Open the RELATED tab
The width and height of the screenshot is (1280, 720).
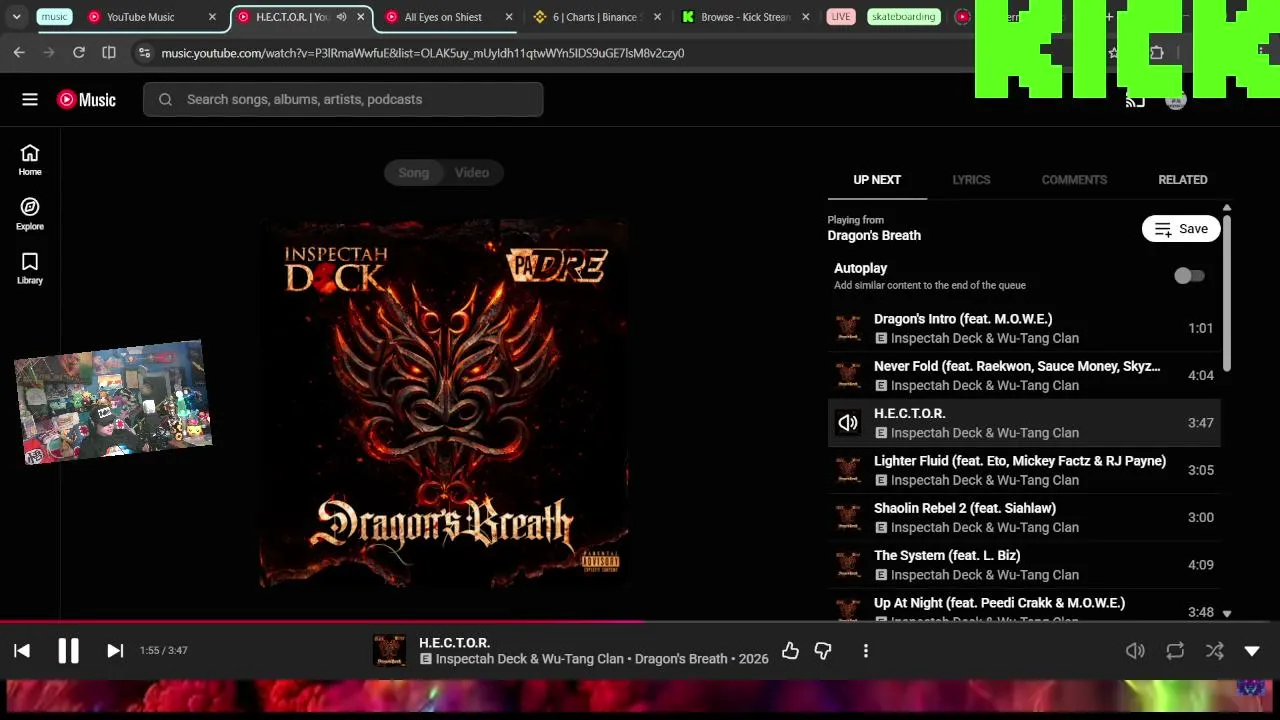(1183, 180)
